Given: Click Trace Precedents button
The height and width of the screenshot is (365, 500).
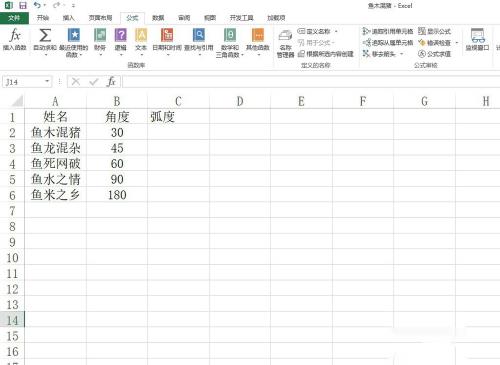Looking at the screenshot, I should click(x=388, y=31).
